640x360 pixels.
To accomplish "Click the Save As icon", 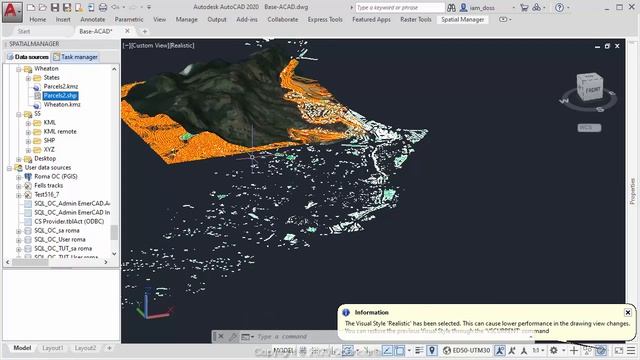I will click(67, 7).
